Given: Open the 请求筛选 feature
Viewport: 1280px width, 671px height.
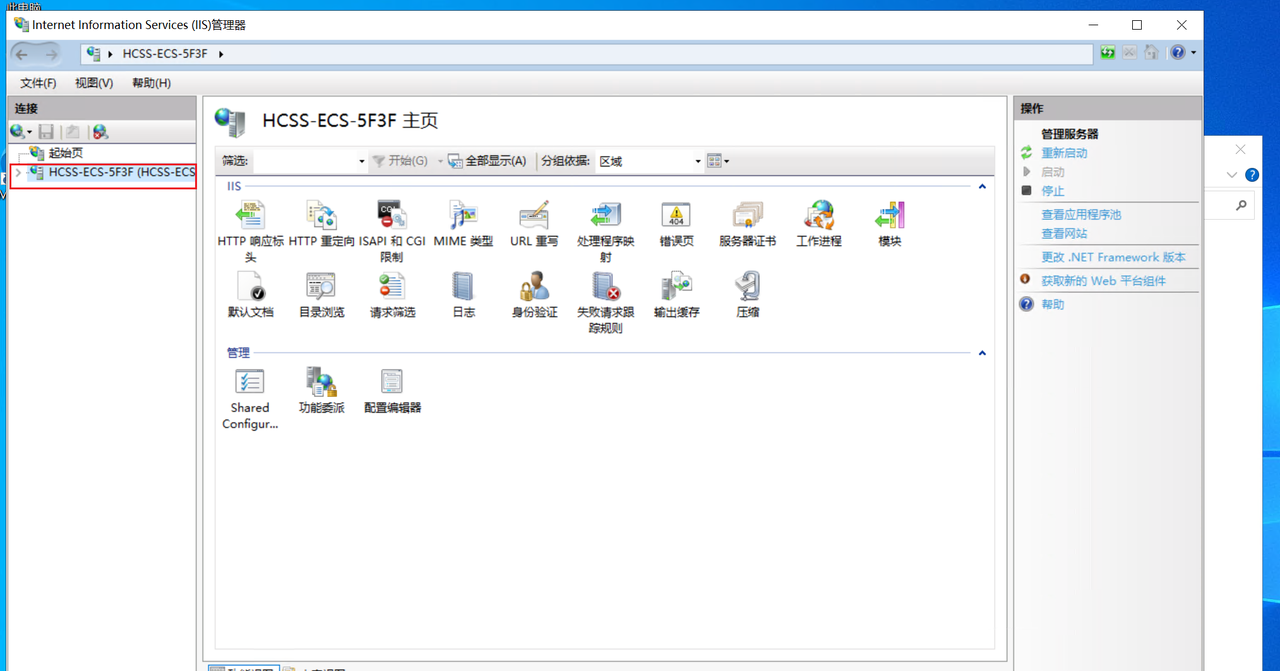Looking at the screenshot, I should pos(392,294).
